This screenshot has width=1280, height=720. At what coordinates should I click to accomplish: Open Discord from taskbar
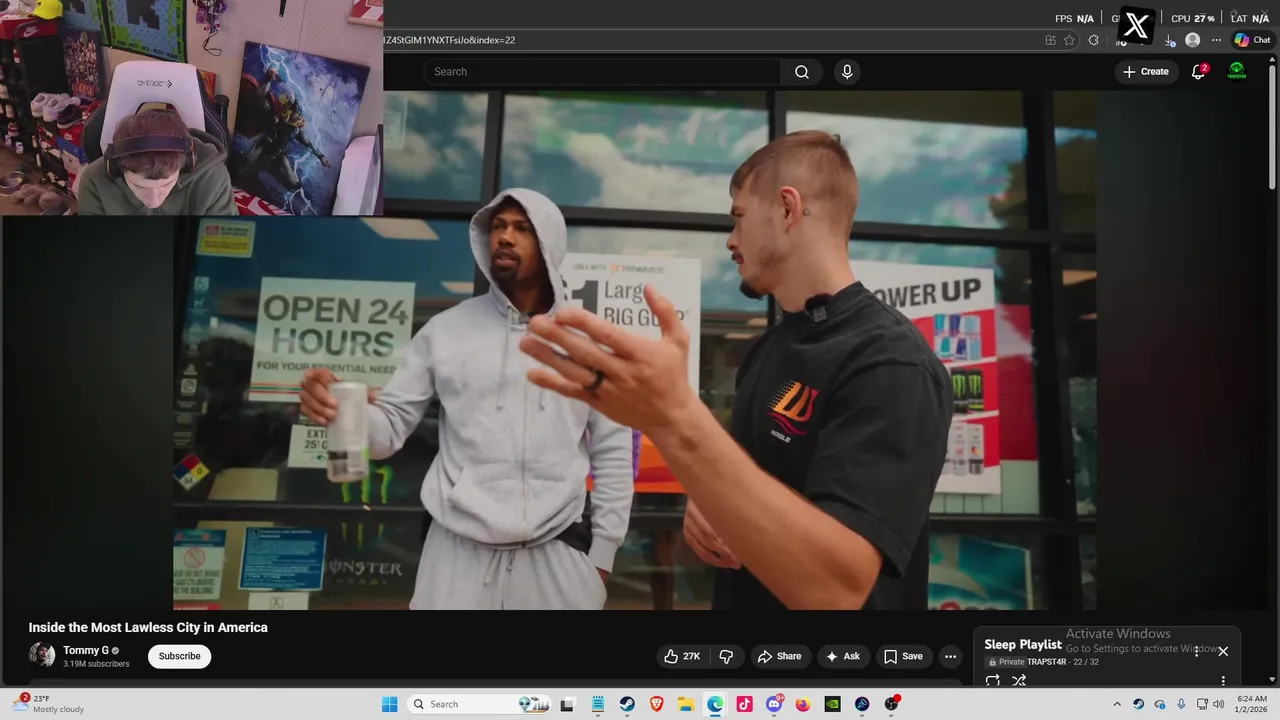click(x=774, y=704)
